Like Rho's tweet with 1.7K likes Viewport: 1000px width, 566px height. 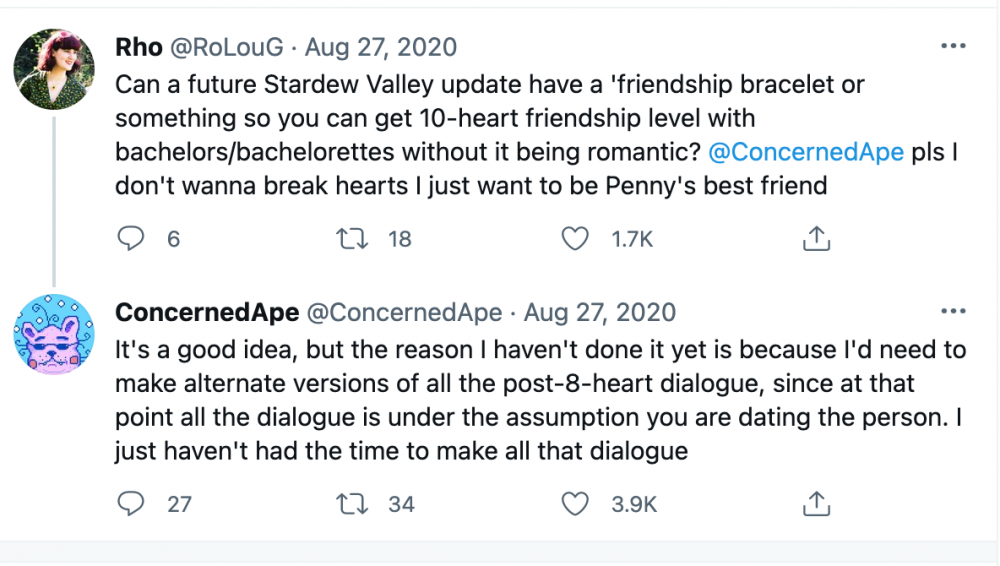click(x=574, y=239)
